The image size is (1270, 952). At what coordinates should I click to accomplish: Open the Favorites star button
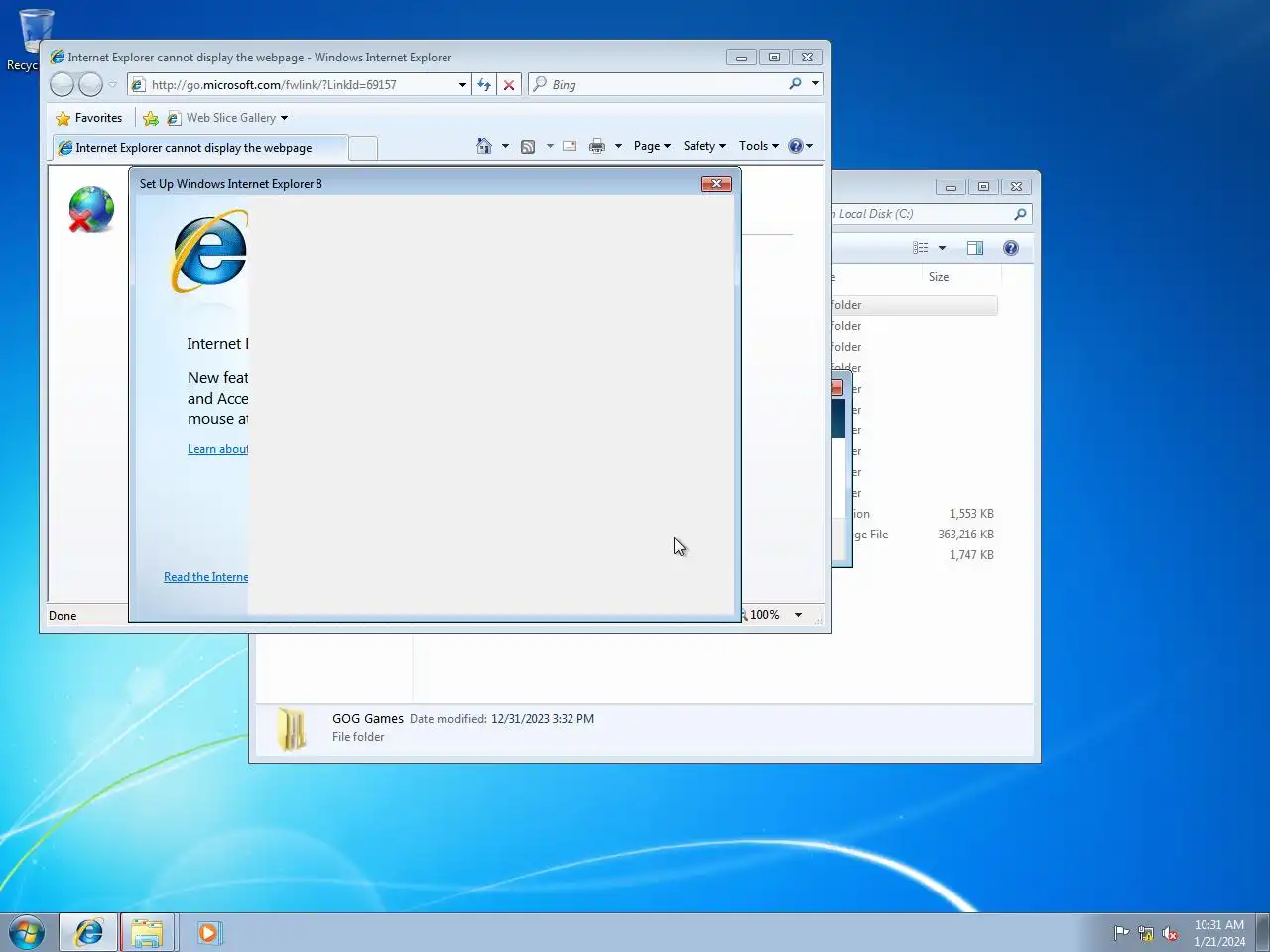pyautogui.click(x=89, y=118)
